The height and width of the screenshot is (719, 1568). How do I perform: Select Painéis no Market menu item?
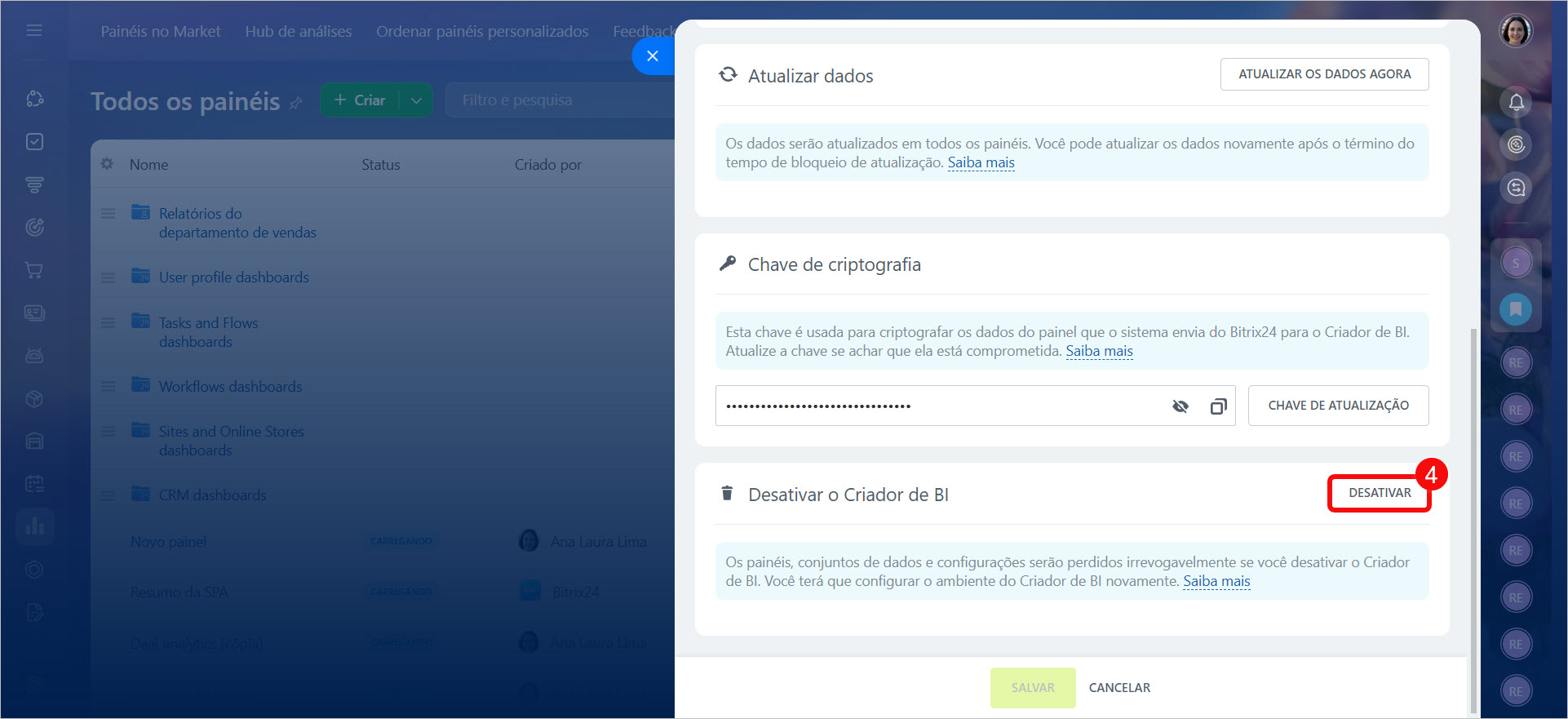pos(161,32)
